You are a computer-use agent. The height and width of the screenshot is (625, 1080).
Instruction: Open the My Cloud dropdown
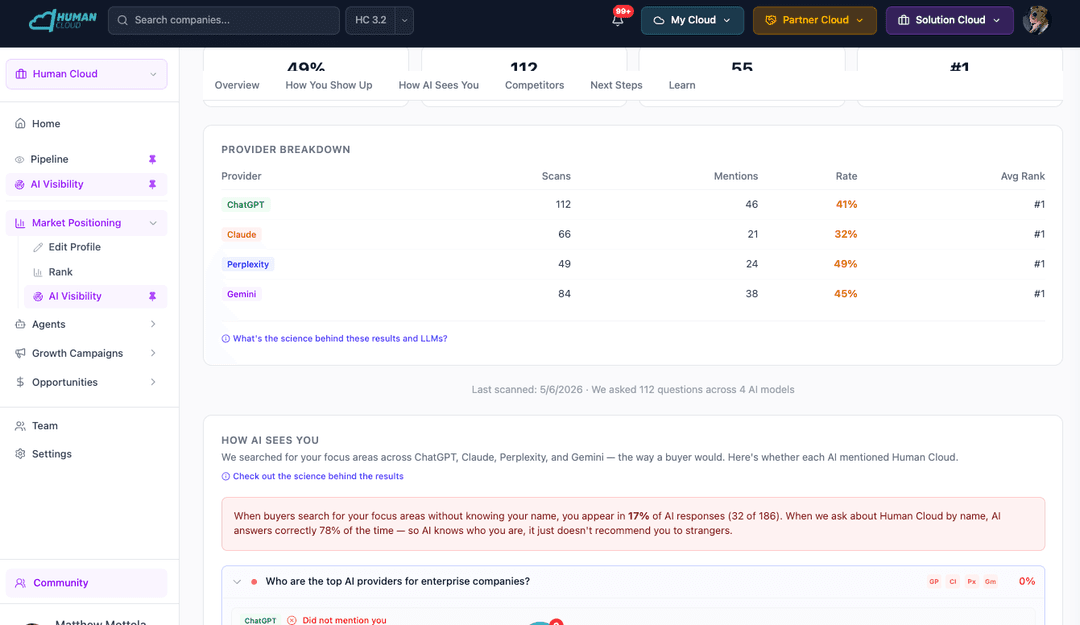pyautogui.click(x=692, y=20)
